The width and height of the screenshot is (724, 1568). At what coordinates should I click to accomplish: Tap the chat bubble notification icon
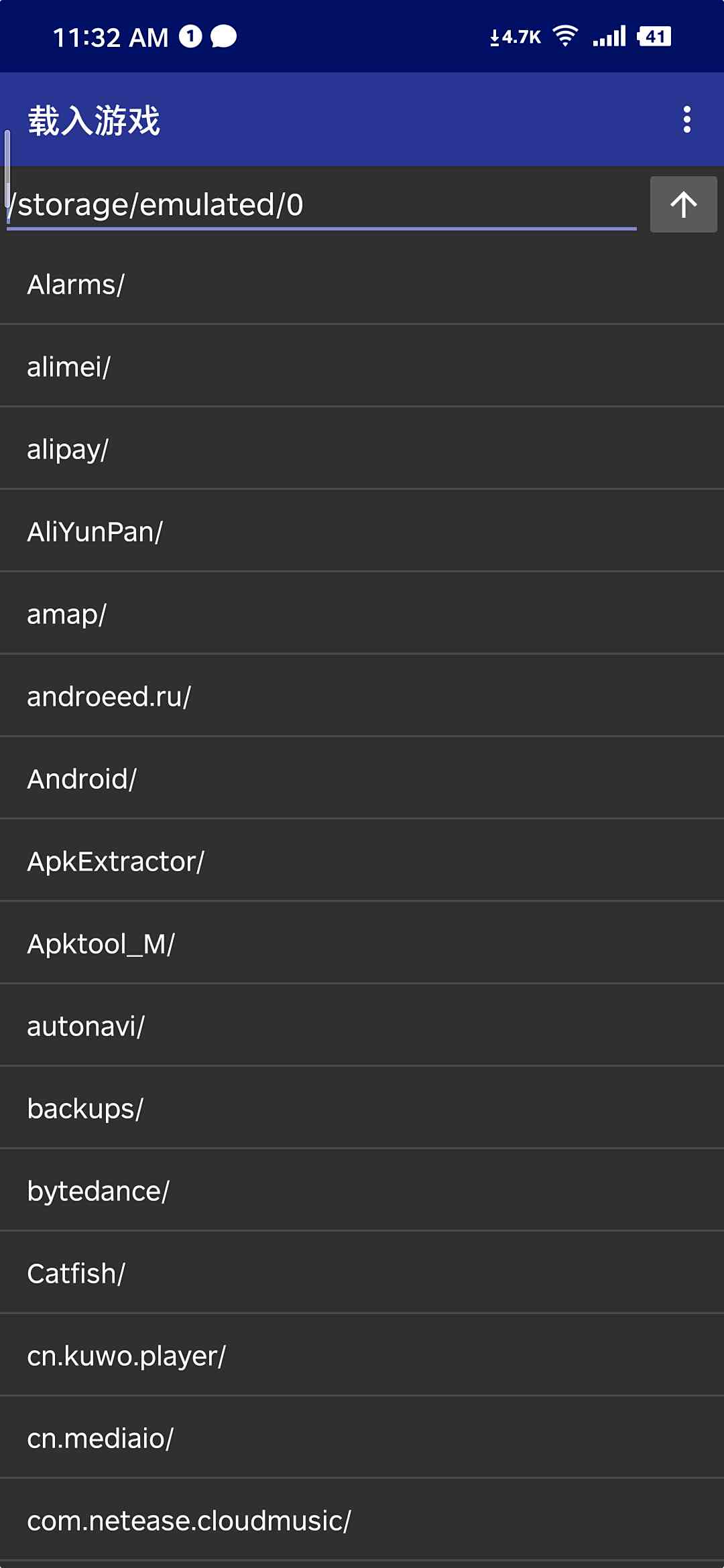223,37
